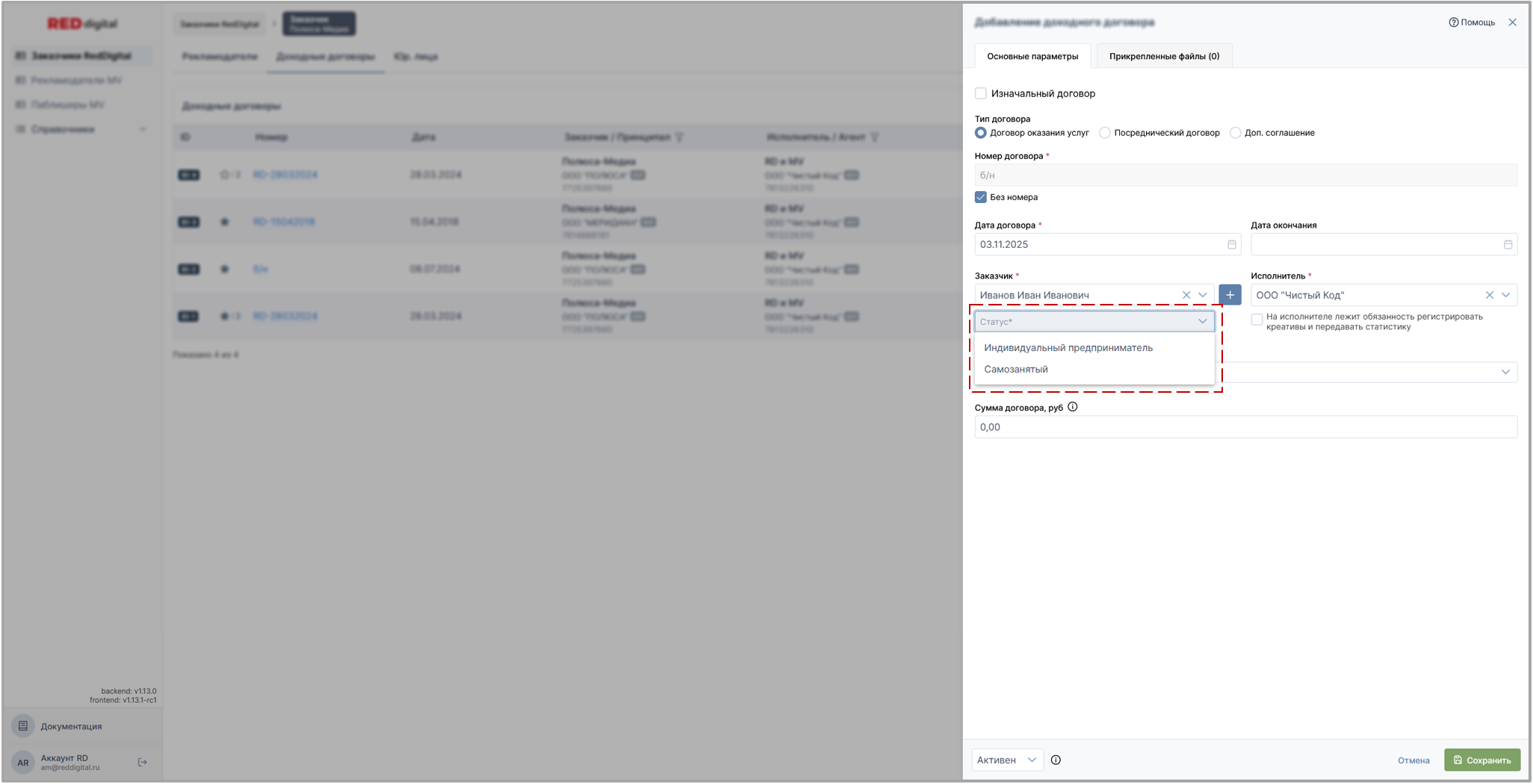Expand the Активен status dropdown
This screenshot has width=1533, height=784.
(x=1006, y=760)
